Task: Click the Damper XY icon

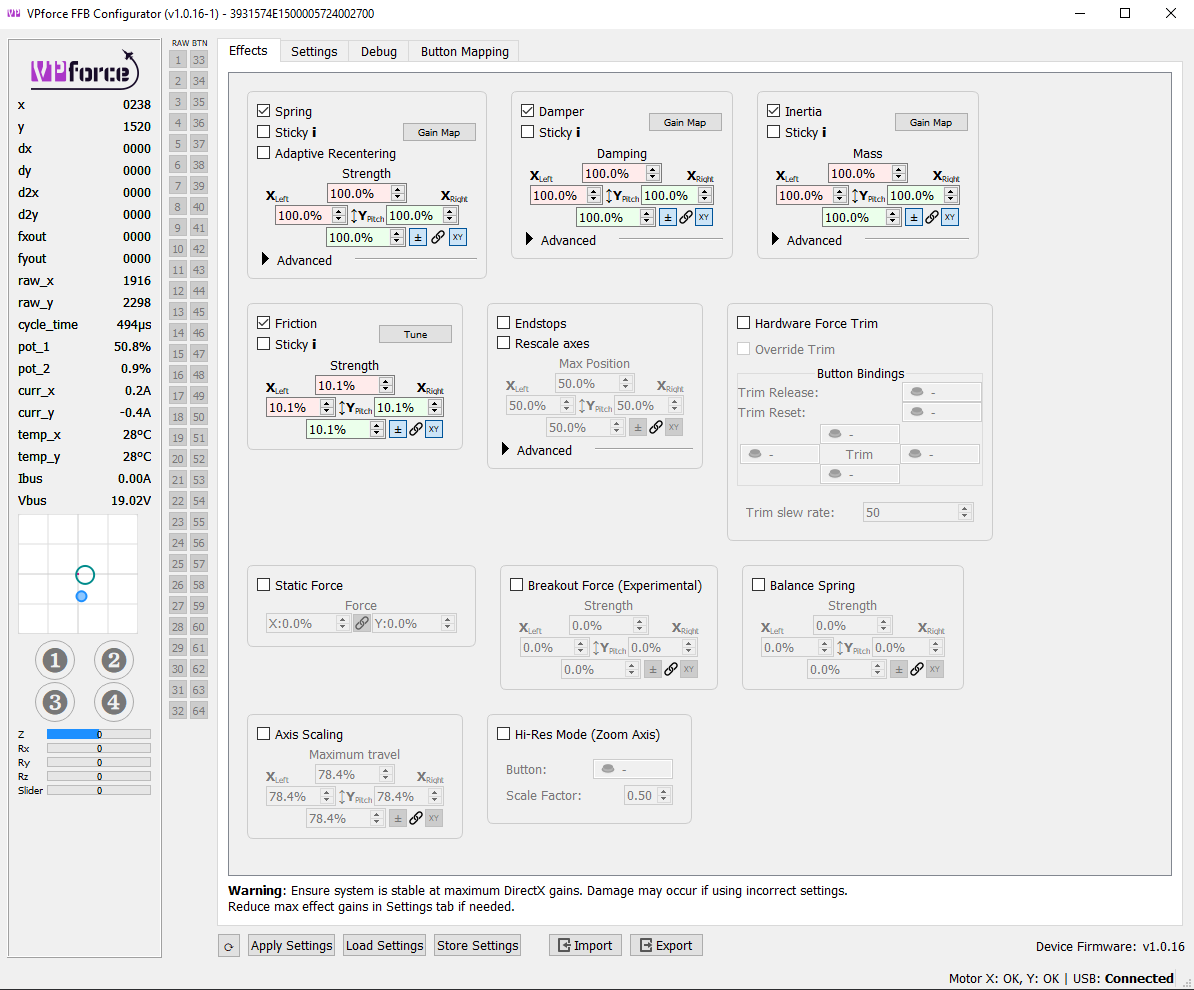Action: pyautogui.click(x=704, y=218)
